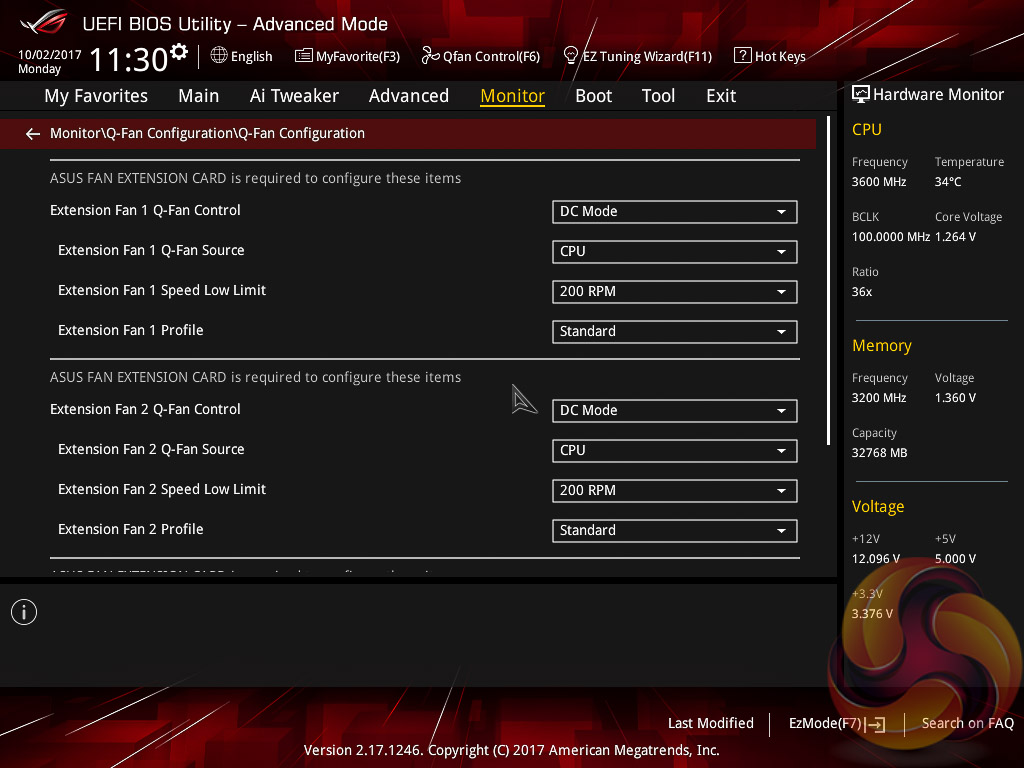Open Extension Fan 2 Speed Low Limit dropdown
Viewport: 1024px width, 768px height.
pos(675,490)
